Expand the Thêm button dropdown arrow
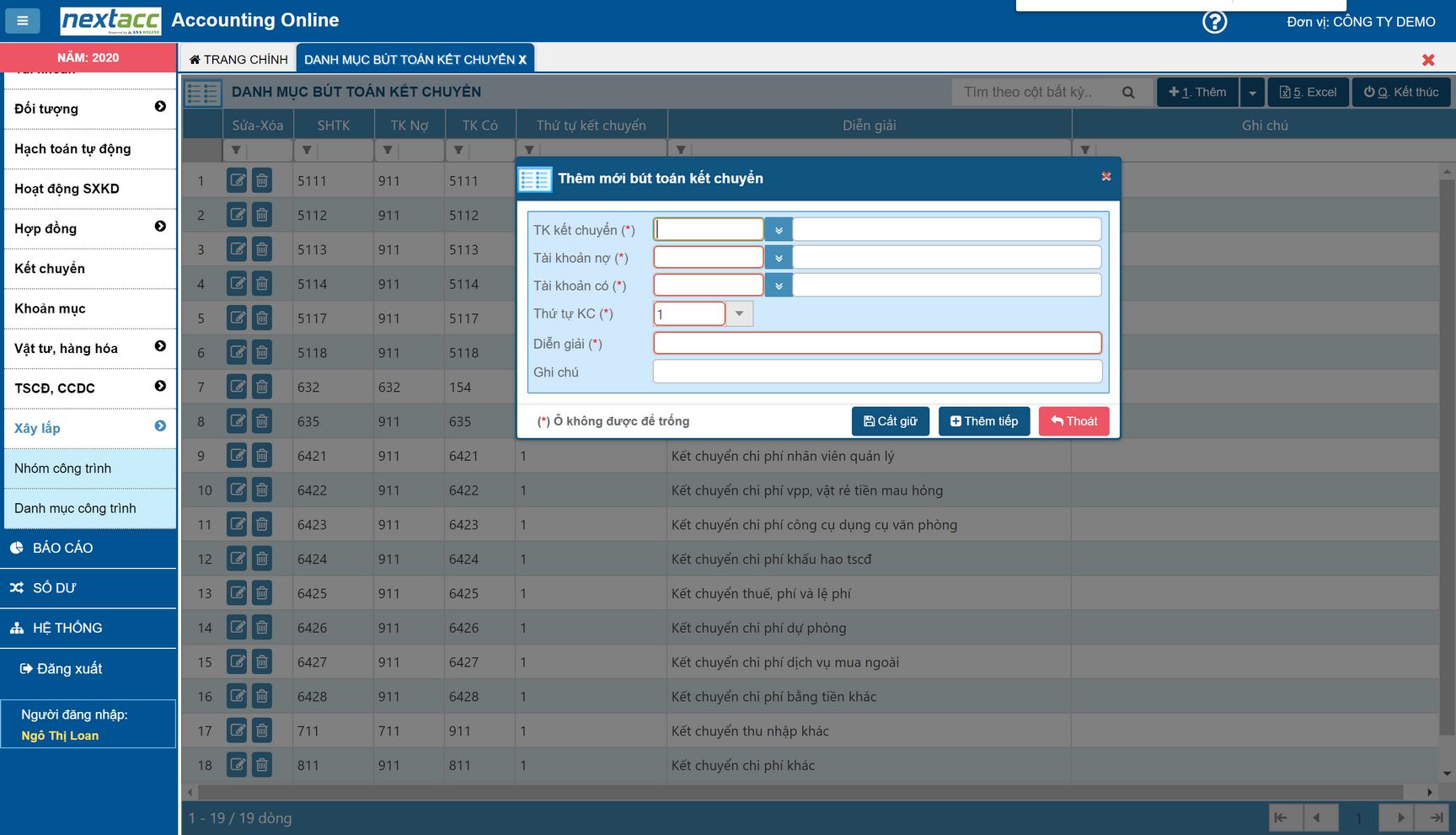The height and width of the screenshot is (835, 1456). (1252, 93)
